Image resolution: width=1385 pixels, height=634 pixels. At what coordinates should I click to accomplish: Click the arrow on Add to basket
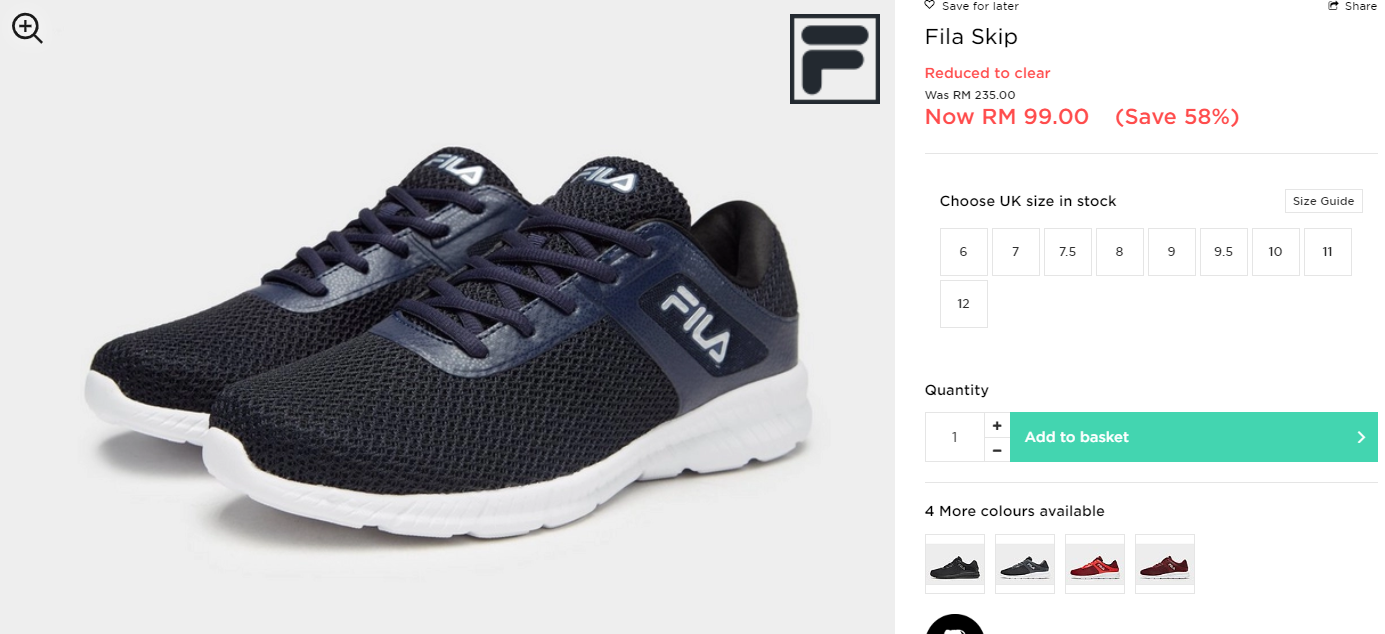tap(1361, 437)
